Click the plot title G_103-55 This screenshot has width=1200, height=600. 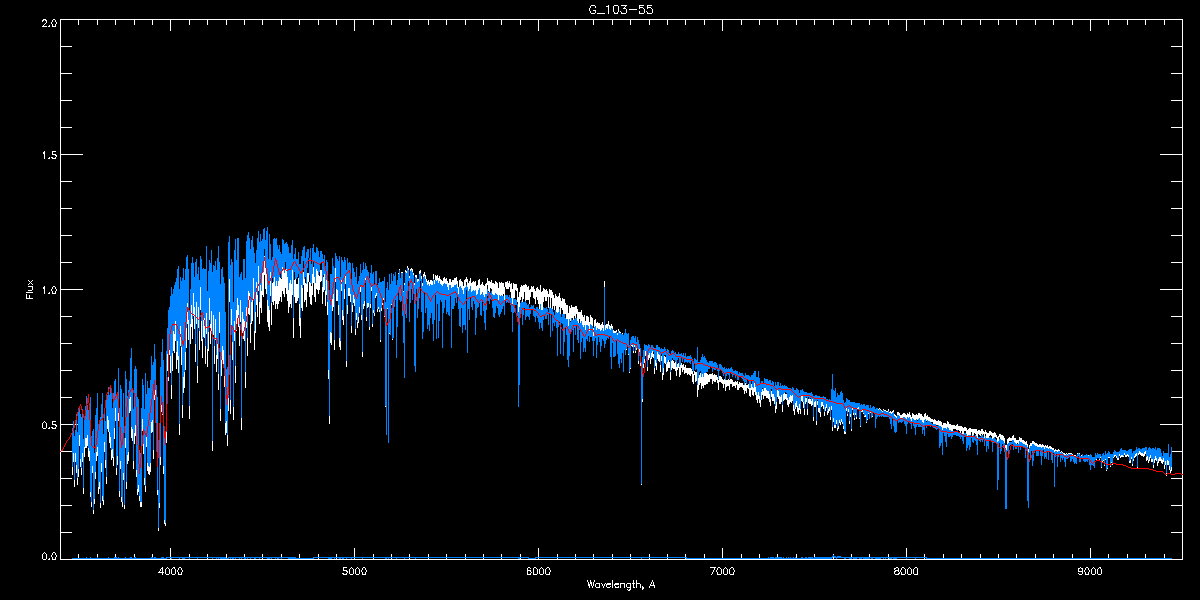pos(621,9)
